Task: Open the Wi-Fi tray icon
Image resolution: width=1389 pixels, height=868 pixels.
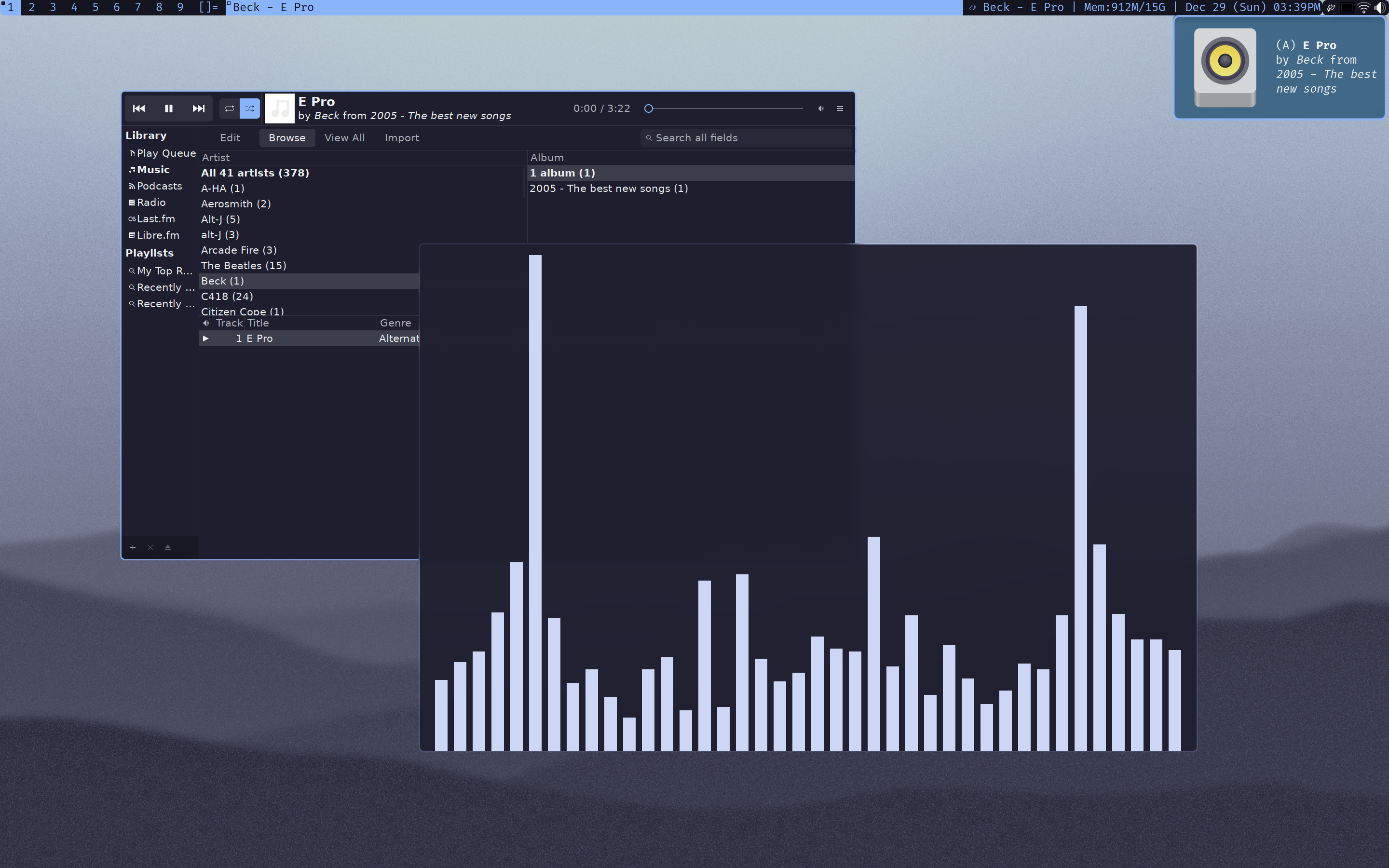Action: [1364, 7]
